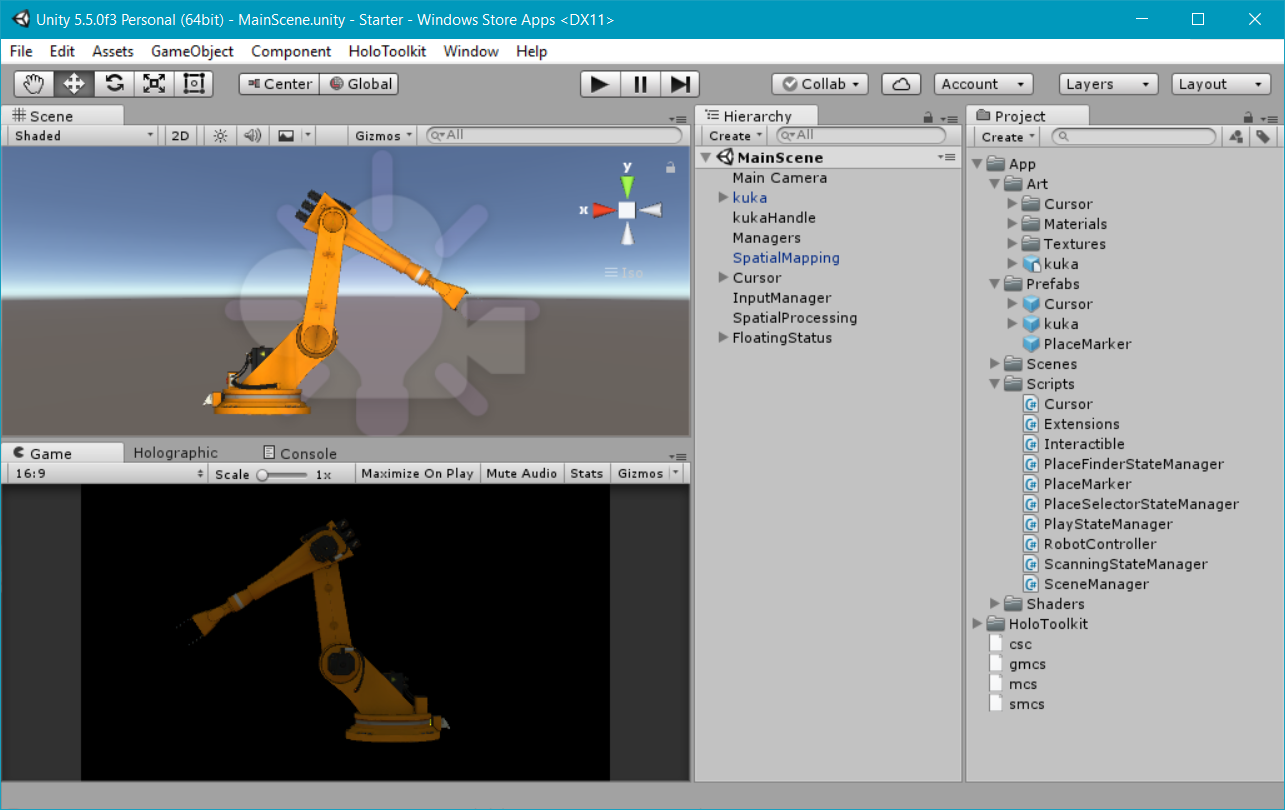The height and width of the screenshot is (810, 1285).
Task: Select RobotController script
Action: [1090, 544]
